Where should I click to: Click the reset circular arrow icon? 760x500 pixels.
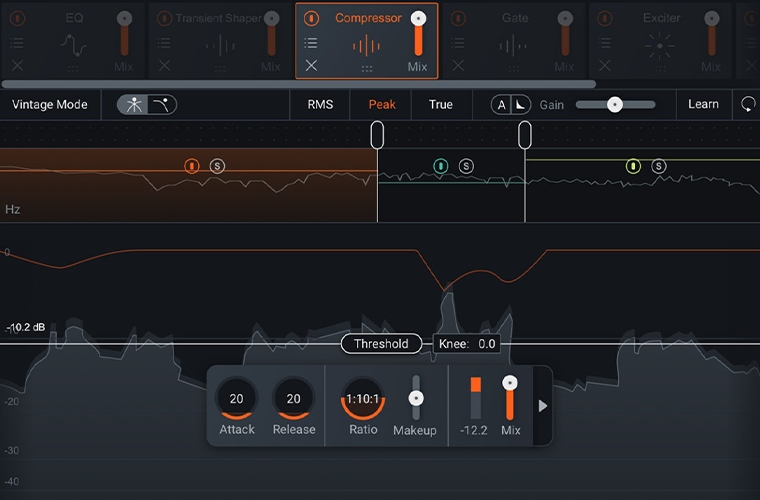pos(748,104)
